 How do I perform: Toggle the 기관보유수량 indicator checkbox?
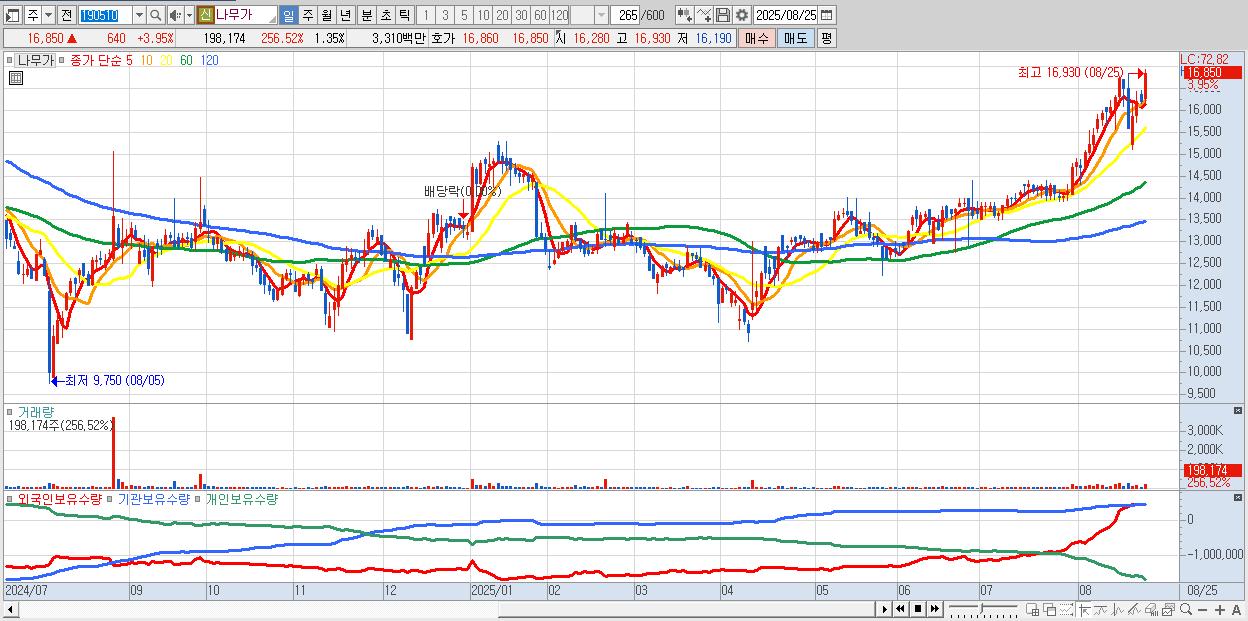click(110, 499)
